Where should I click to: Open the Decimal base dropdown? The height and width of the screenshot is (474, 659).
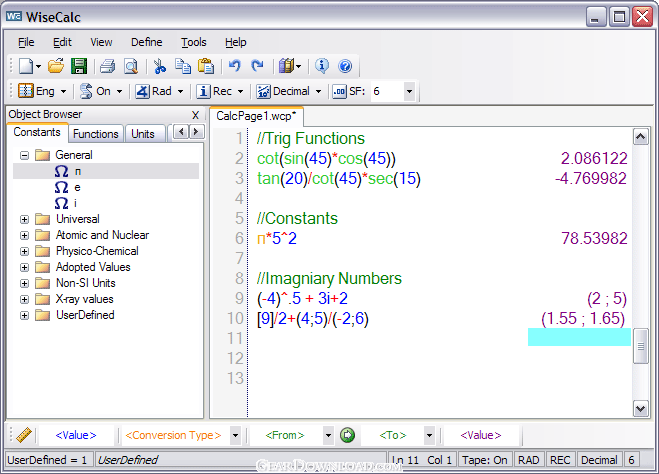(318, 91)
